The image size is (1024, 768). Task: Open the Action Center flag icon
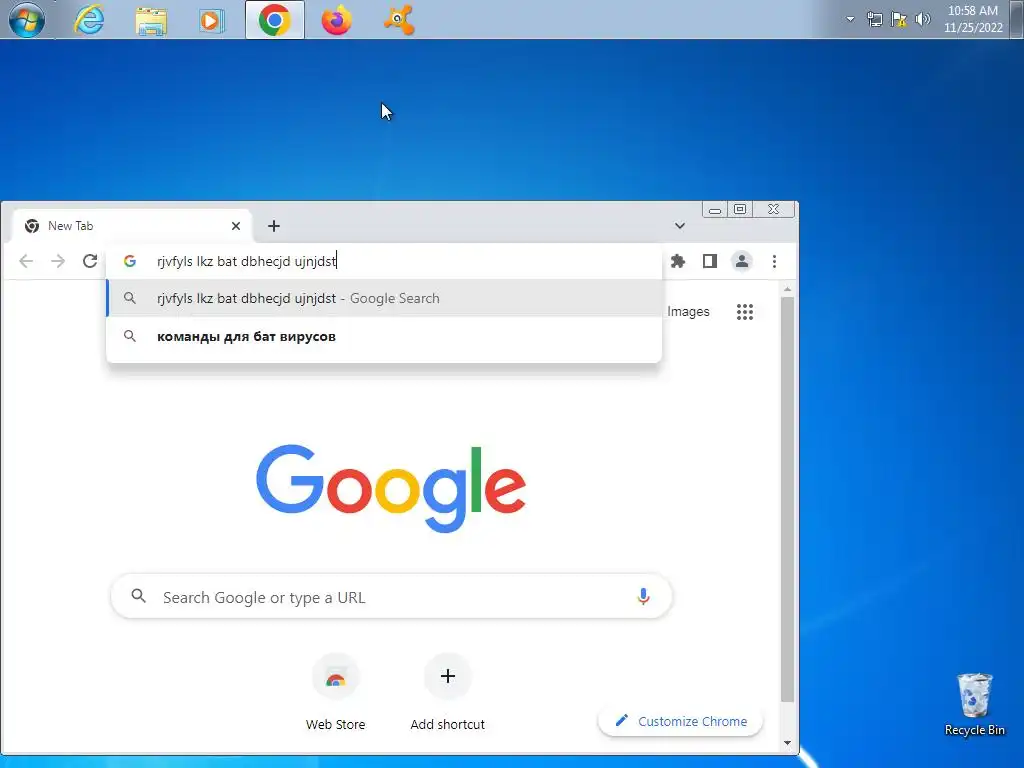click(899, 19)
